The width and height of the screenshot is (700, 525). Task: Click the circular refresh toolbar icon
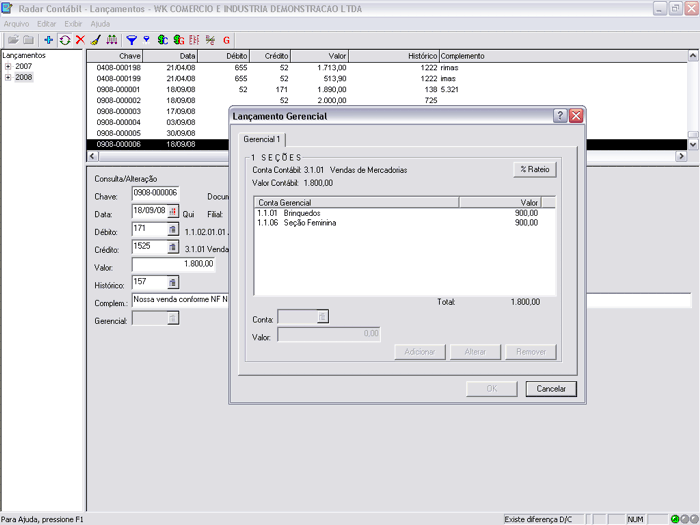tap(65, 40)
